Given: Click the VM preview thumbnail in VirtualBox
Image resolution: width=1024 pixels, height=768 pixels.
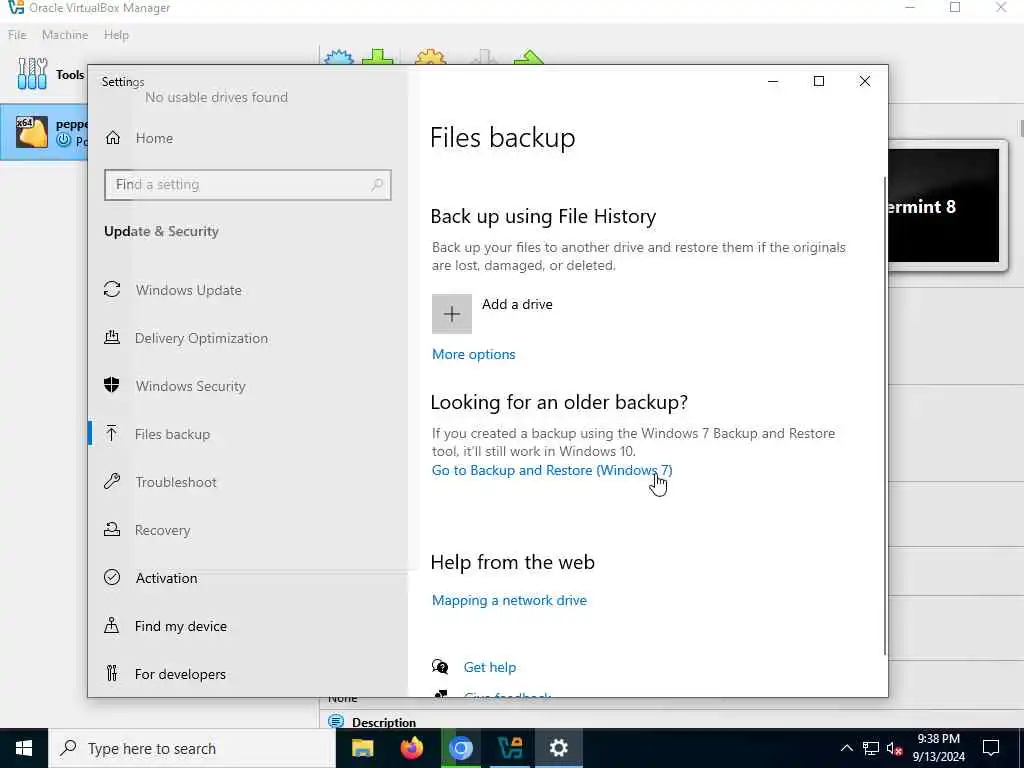Looking at the screenshot, I should pyautogui.click(x=943, y=205).
